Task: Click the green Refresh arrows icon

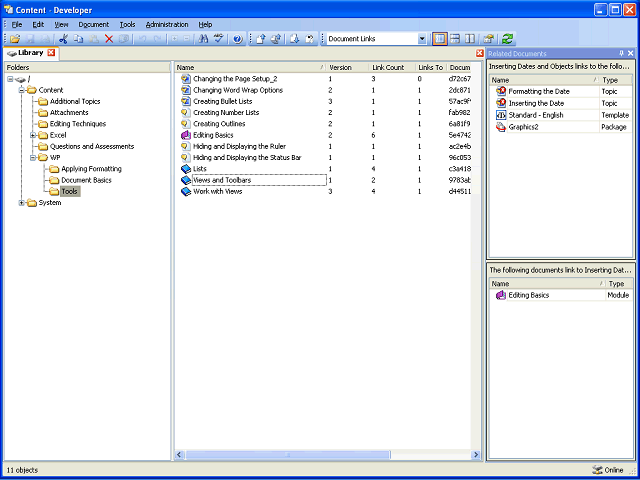Action: click(507, 39)
